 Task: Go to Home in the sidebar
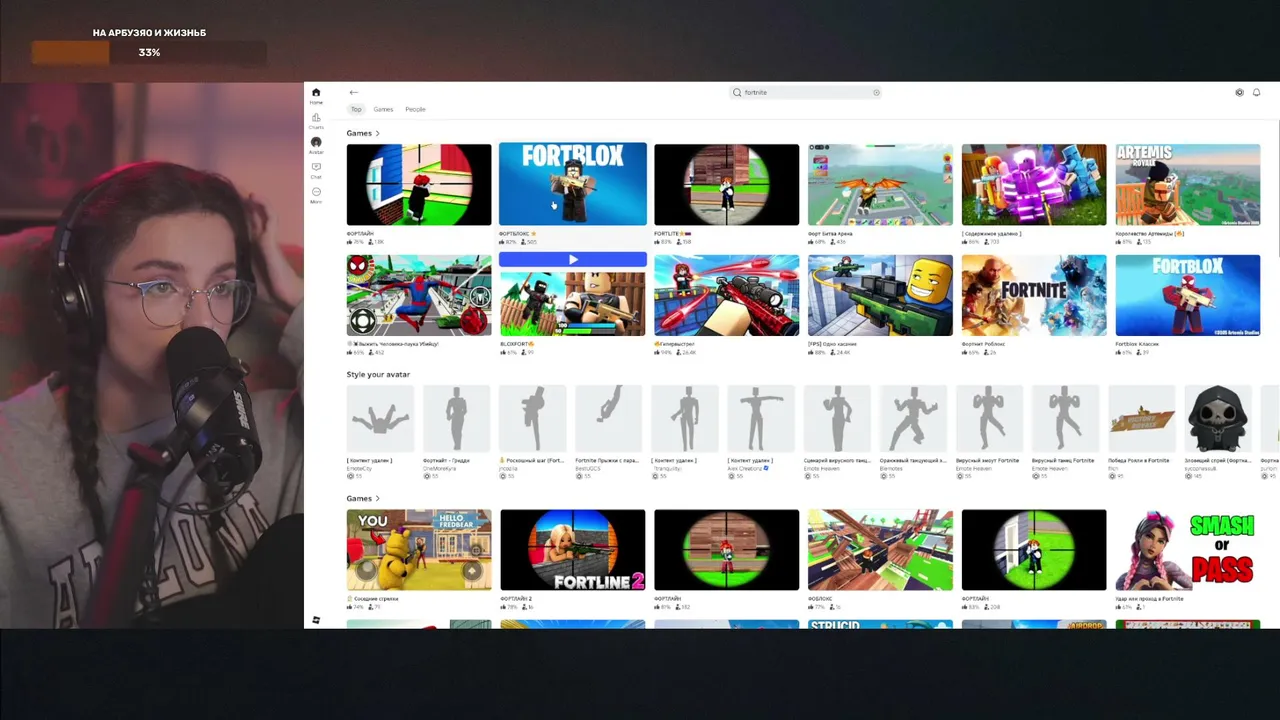coord(316,95)
